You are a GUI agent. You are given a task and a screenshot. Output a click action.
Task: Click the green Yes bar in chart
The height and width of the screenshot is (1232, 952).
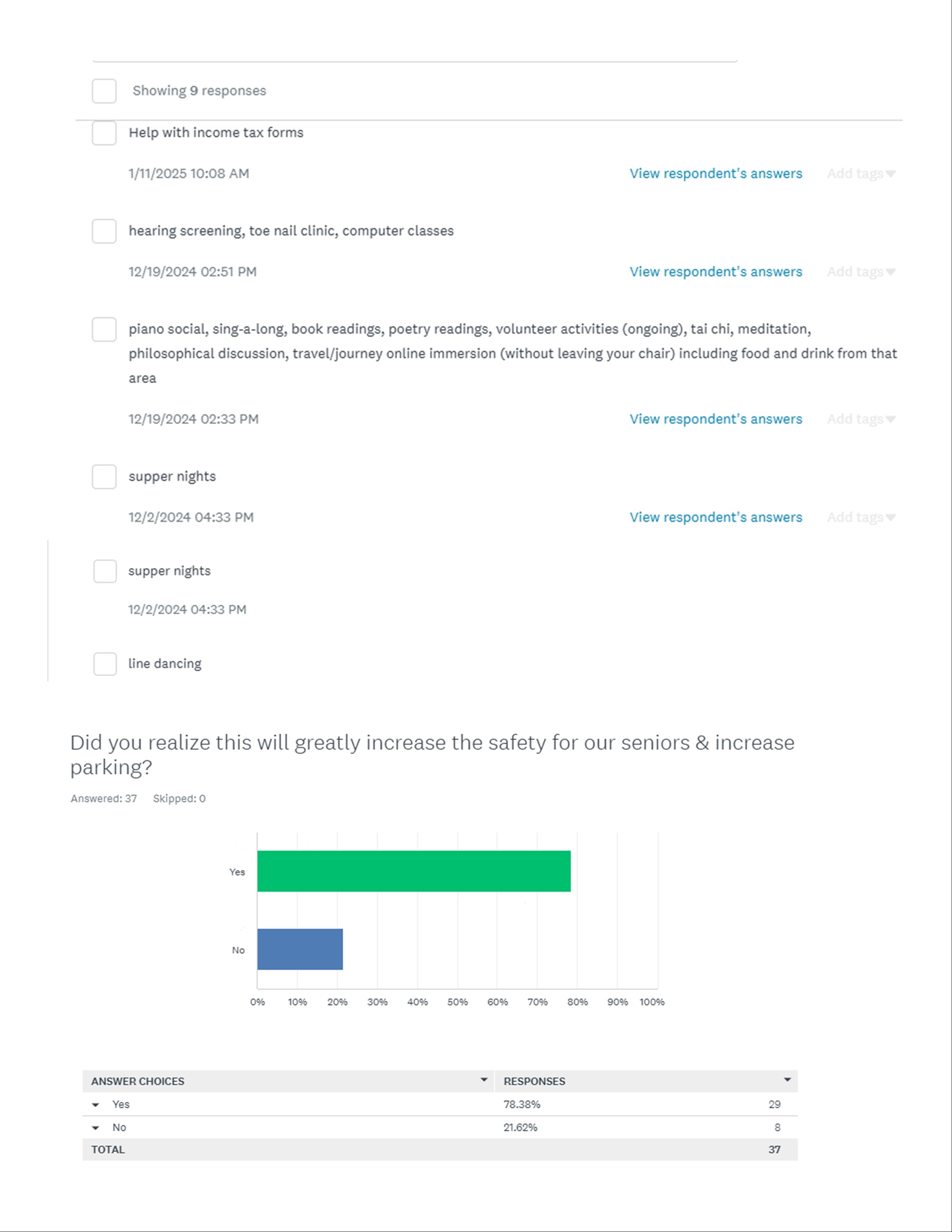coord(413,871)
